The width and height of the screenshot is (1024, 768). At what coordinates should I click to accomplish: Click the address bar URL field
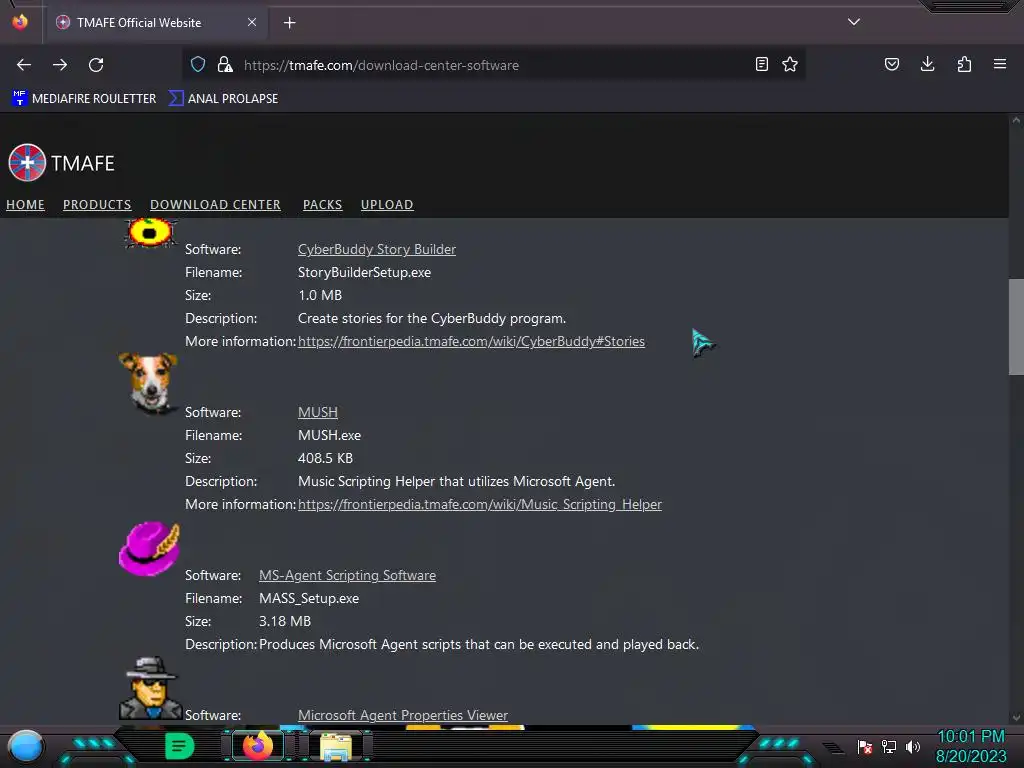496,65
